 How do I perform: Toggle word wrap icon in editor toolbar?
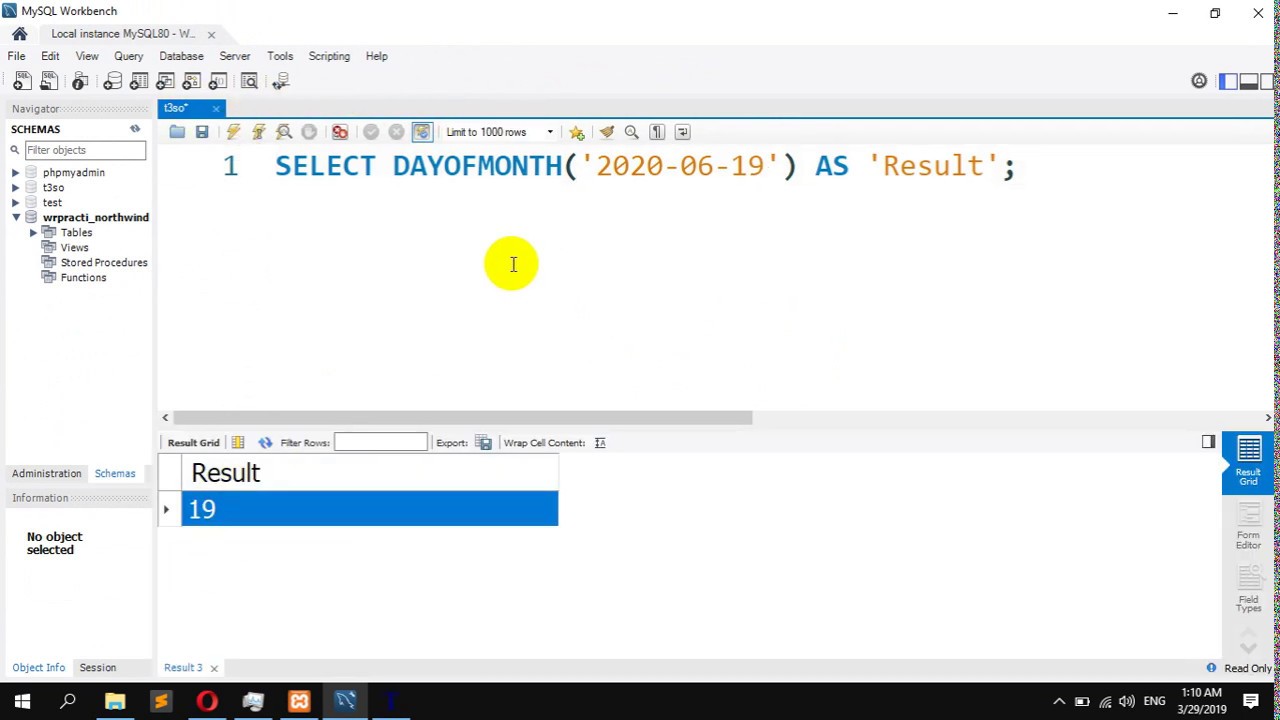[x=682, y=132]
